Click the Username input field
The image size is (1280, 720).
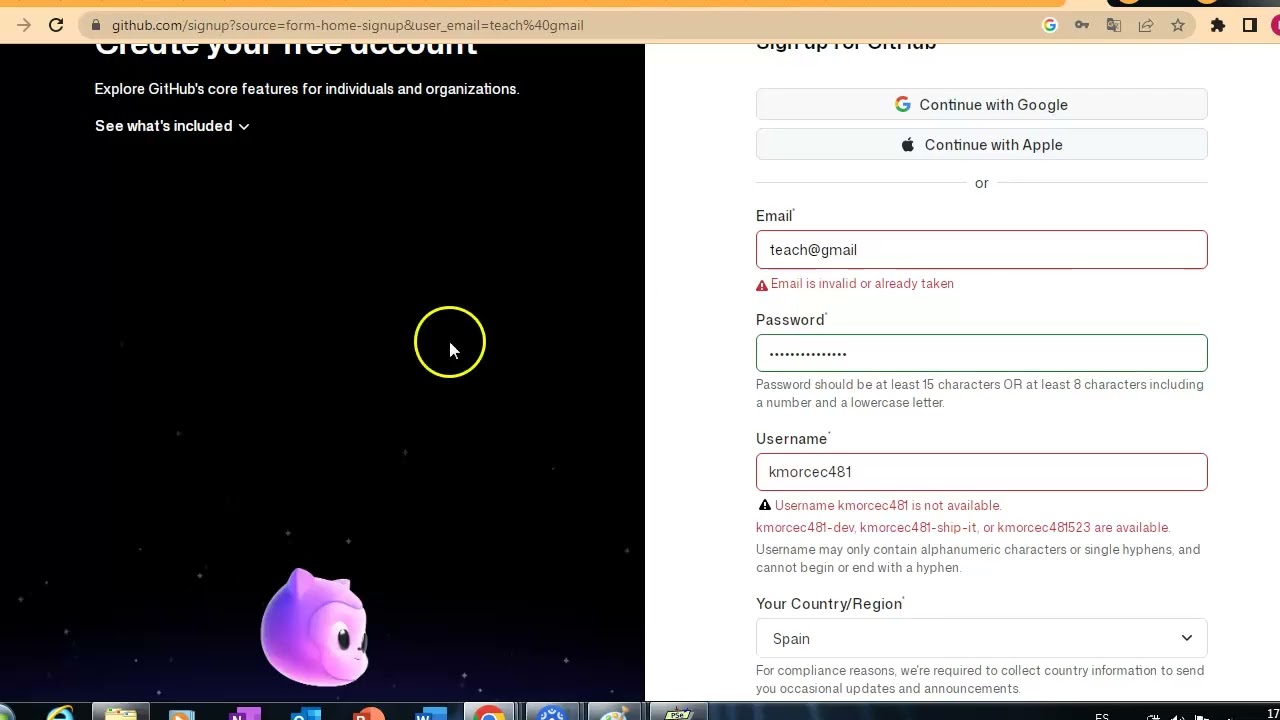981,472
